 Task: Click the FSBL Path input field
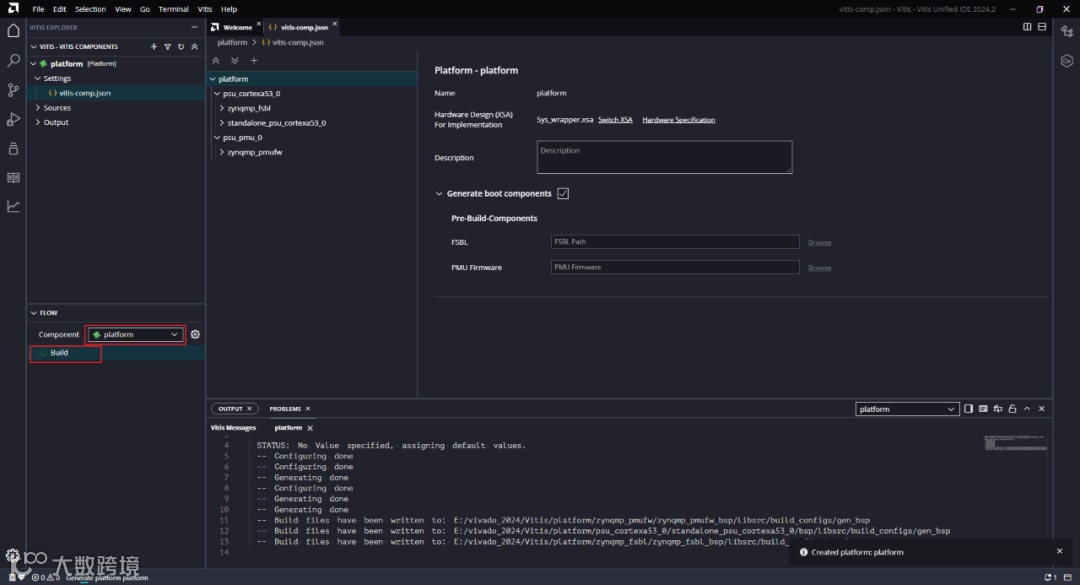tap(675, 242)
